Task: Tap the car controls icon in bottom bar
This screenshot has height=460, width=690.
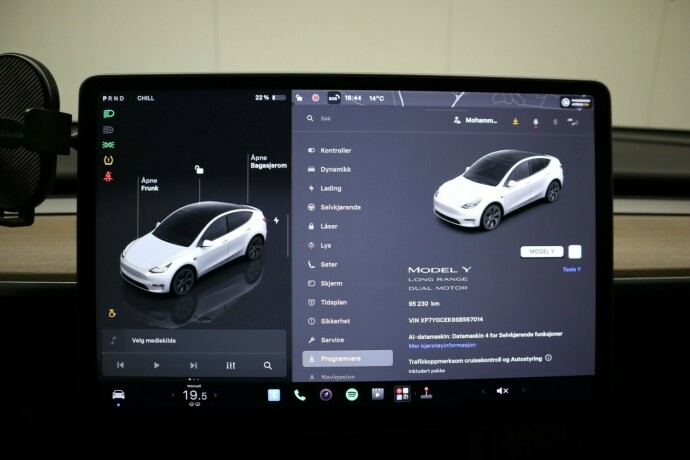Action: 118,395
